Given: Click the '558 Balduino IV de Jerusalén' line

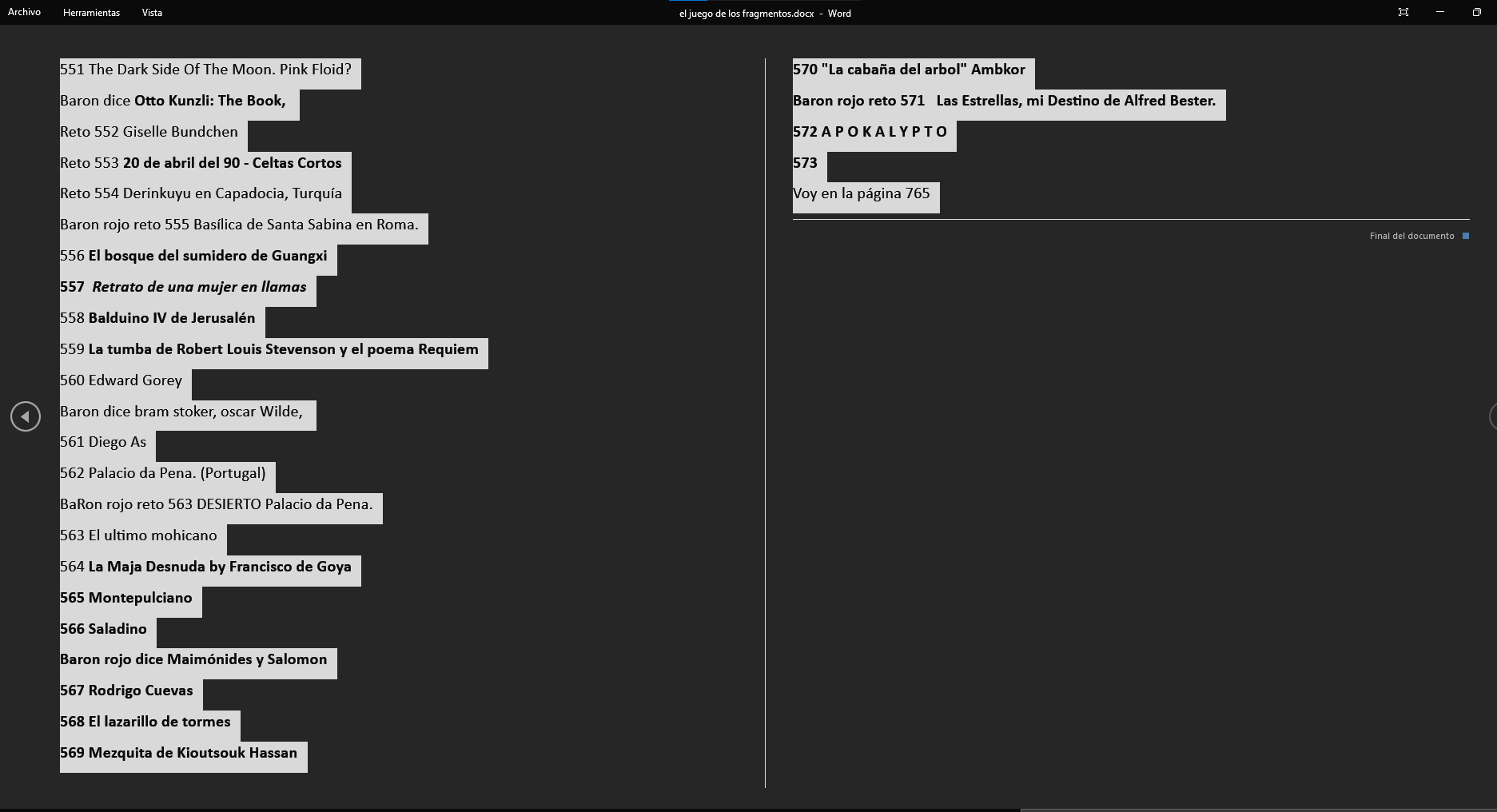Looking at the screenshot, I should (157, 318).
